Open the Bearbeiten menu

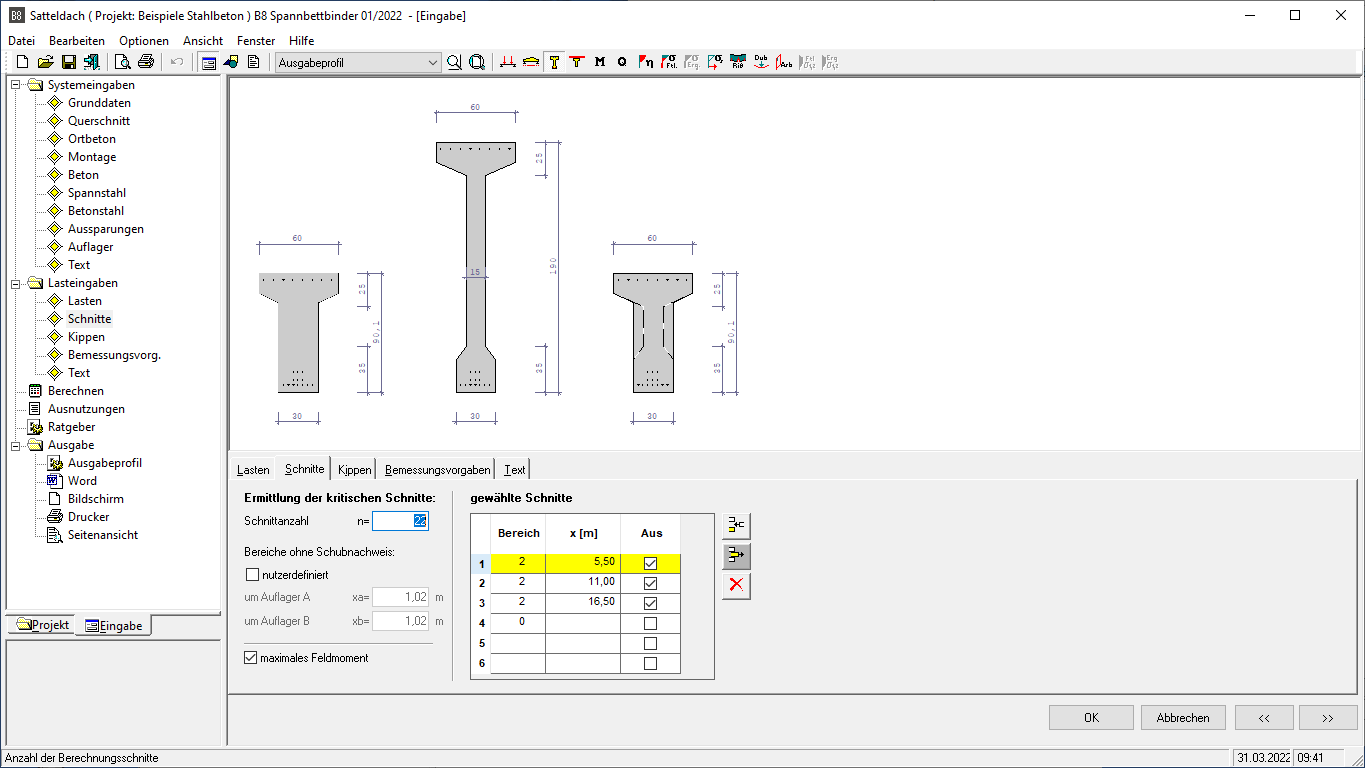coord(77,41)
